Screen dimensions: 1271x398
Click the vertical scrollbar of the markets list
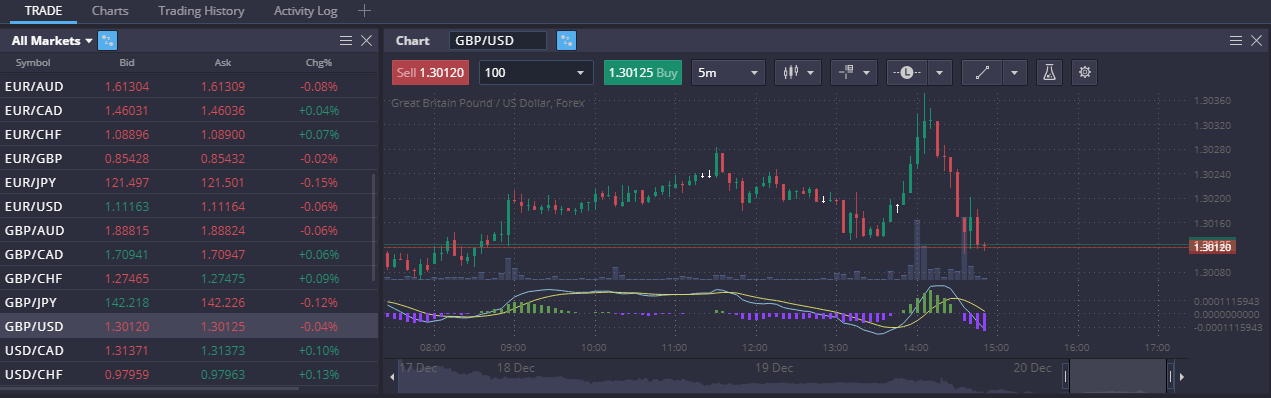pos(375,228)
